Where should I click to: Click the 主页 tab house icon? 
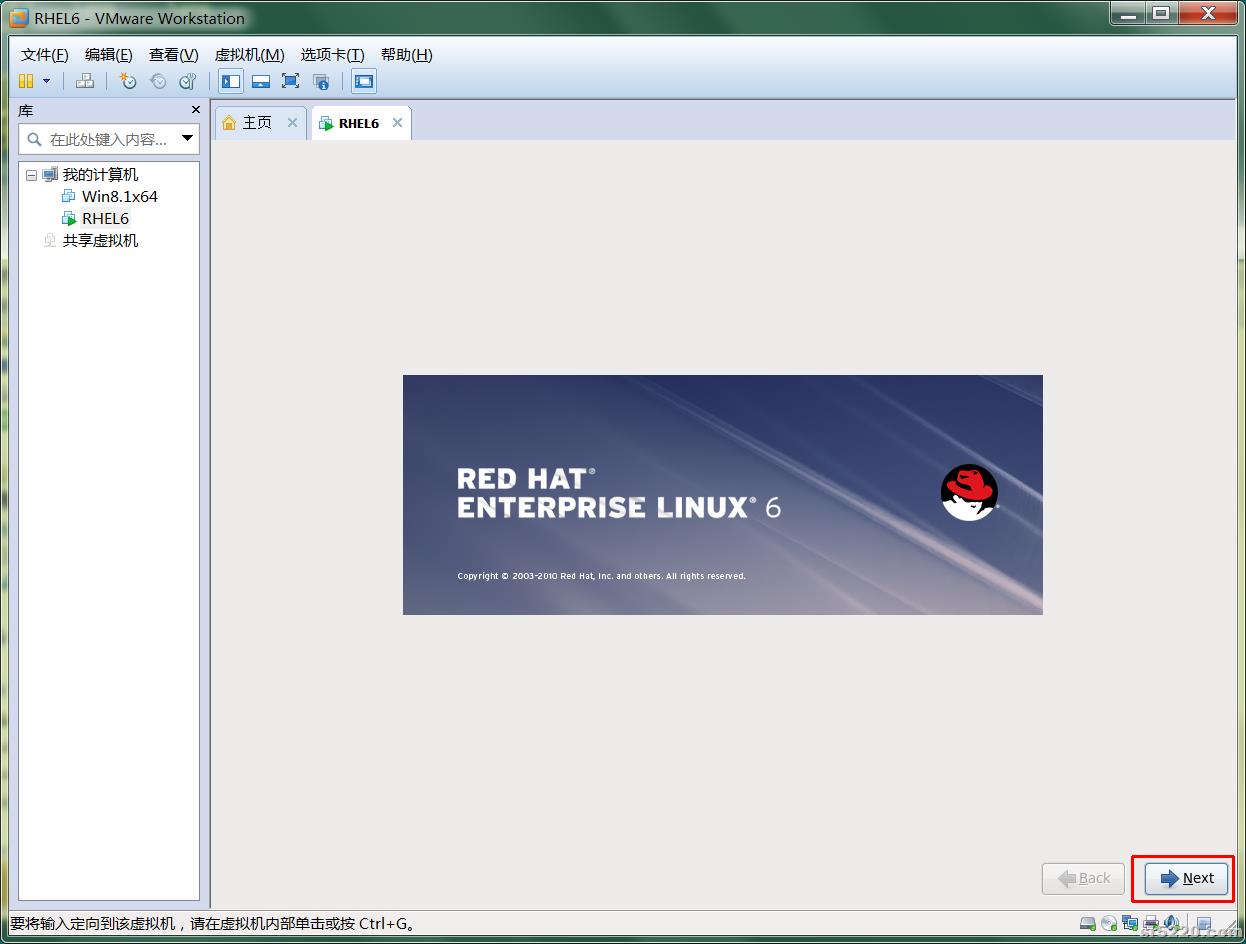tap(230, 122)
